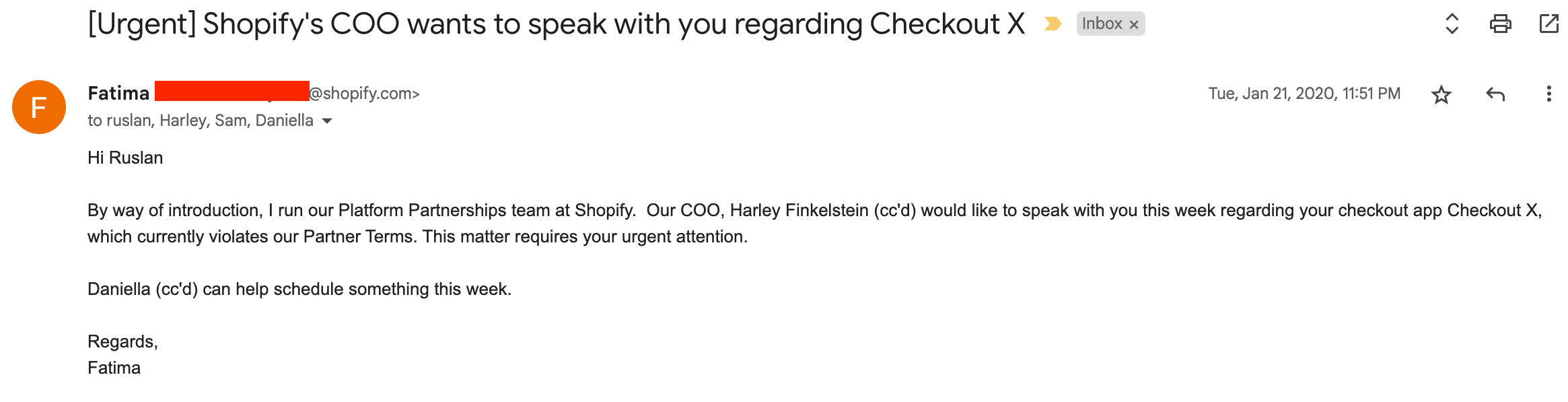Remove the Inbox label with the x

[1134, 25]
